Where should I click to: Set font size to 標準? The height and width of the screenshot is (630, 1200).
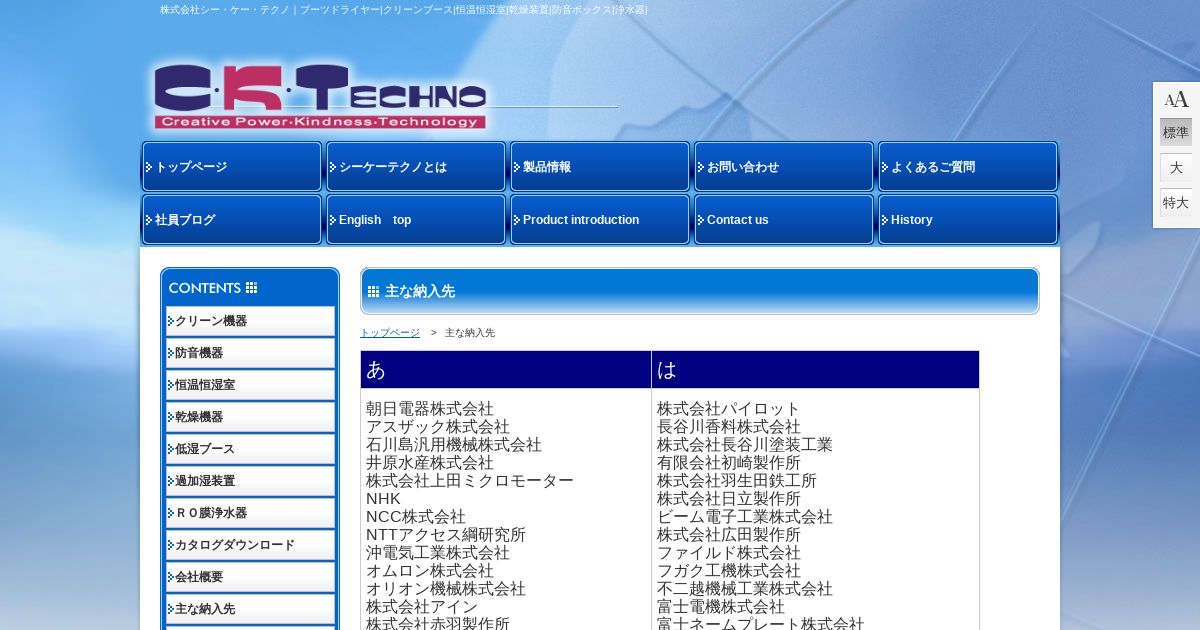[x=1176, y=132]
